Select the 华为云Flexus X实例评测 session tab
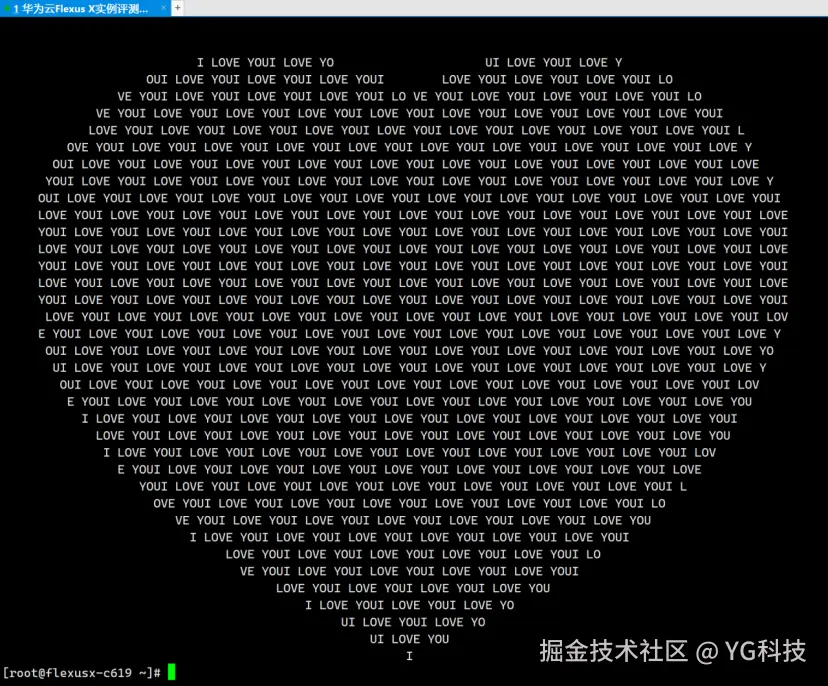This screenshot has width=828, height=686. (84, 8)
